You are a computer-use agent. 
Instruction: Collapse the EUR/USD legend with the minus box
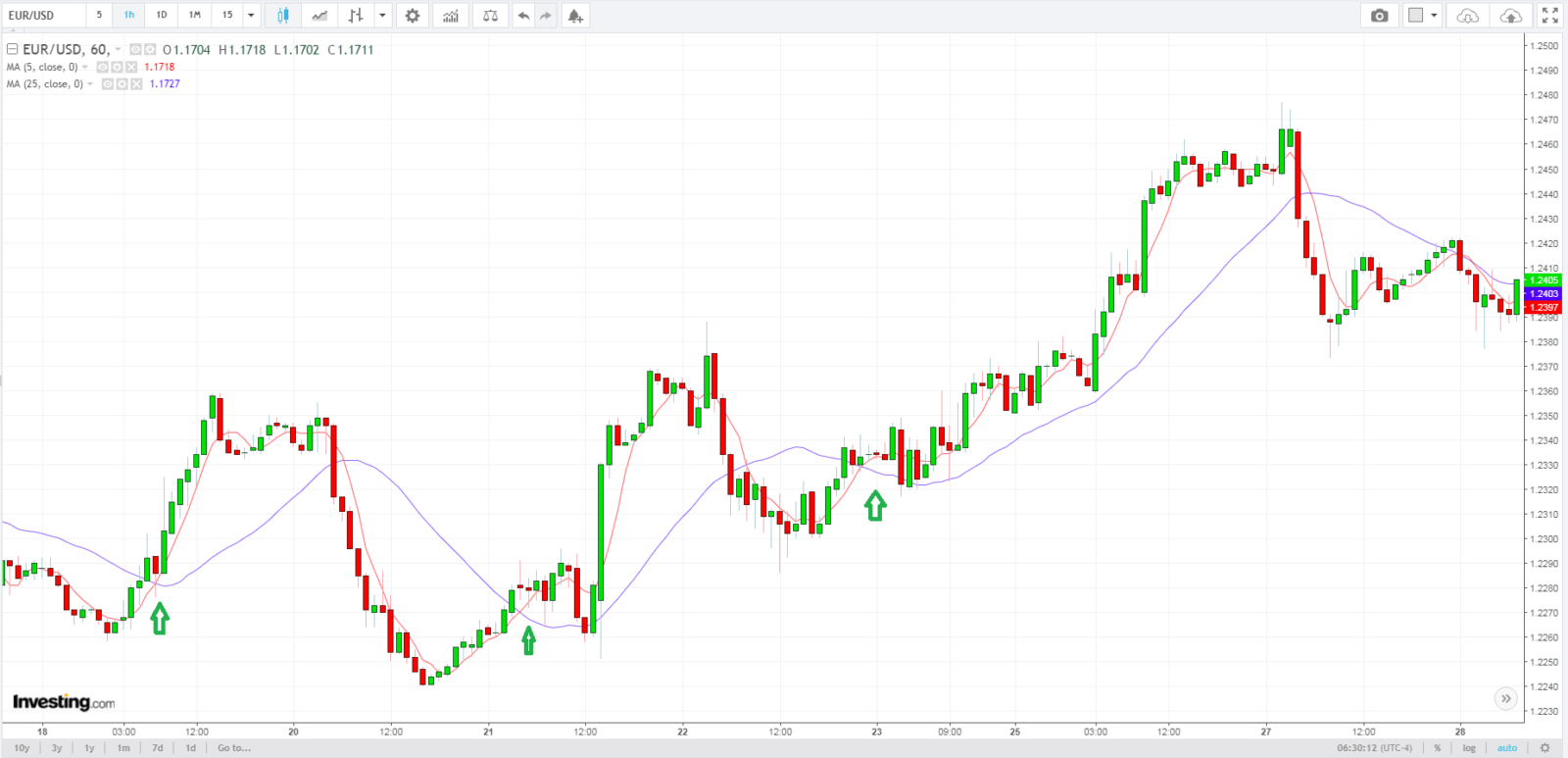[13, 49]
